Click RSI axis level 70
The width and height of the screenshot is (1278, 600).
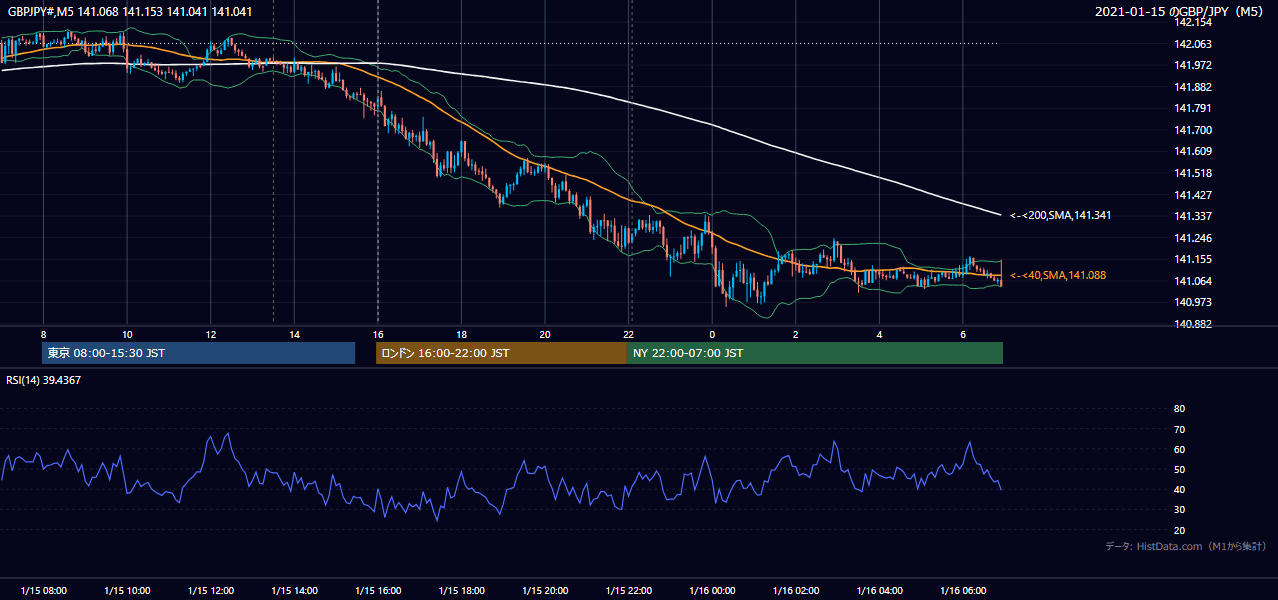coord(1179,429)
